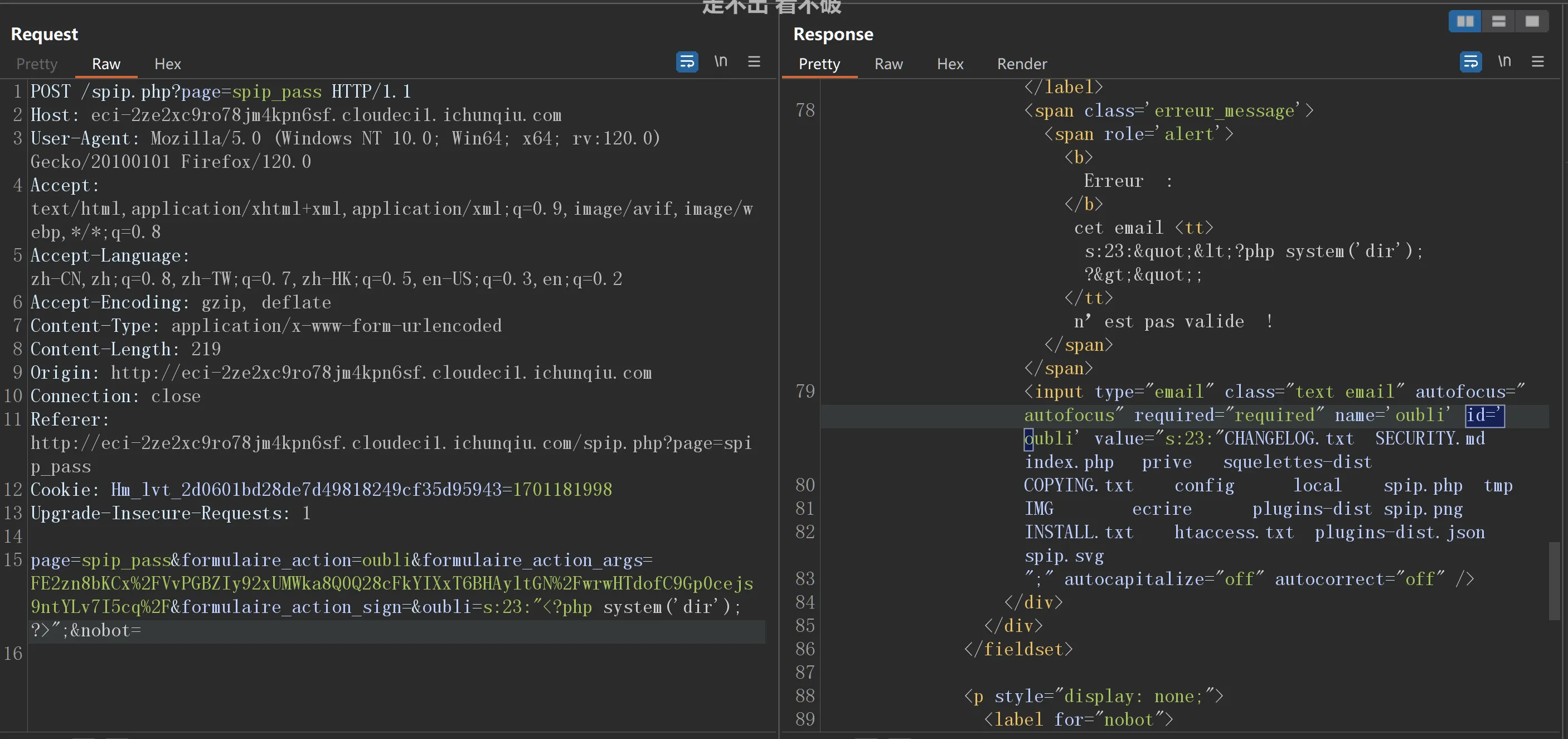Switch to Response Hex tab
The image size is (1568, 739).
(950, 64)
